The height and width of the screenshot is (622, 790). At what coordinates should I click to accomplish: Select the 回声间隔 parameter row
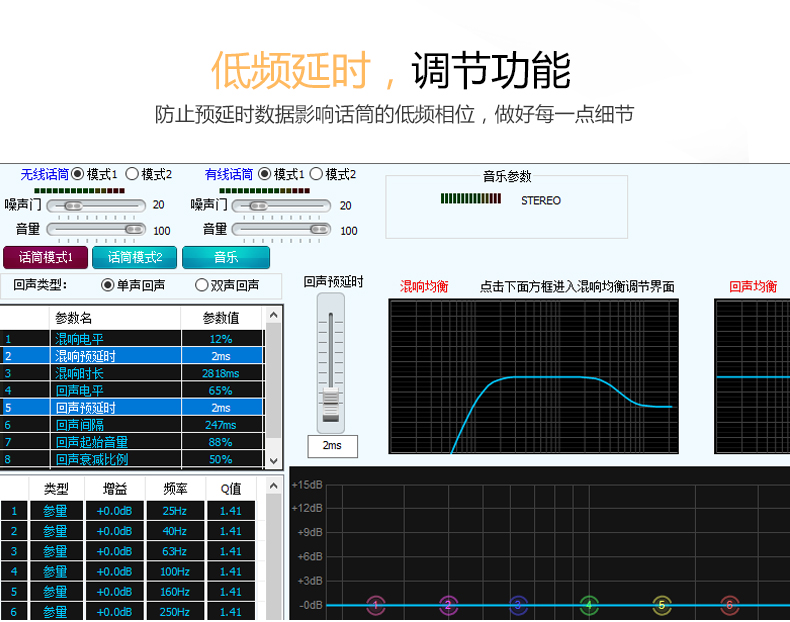point(132,424)
